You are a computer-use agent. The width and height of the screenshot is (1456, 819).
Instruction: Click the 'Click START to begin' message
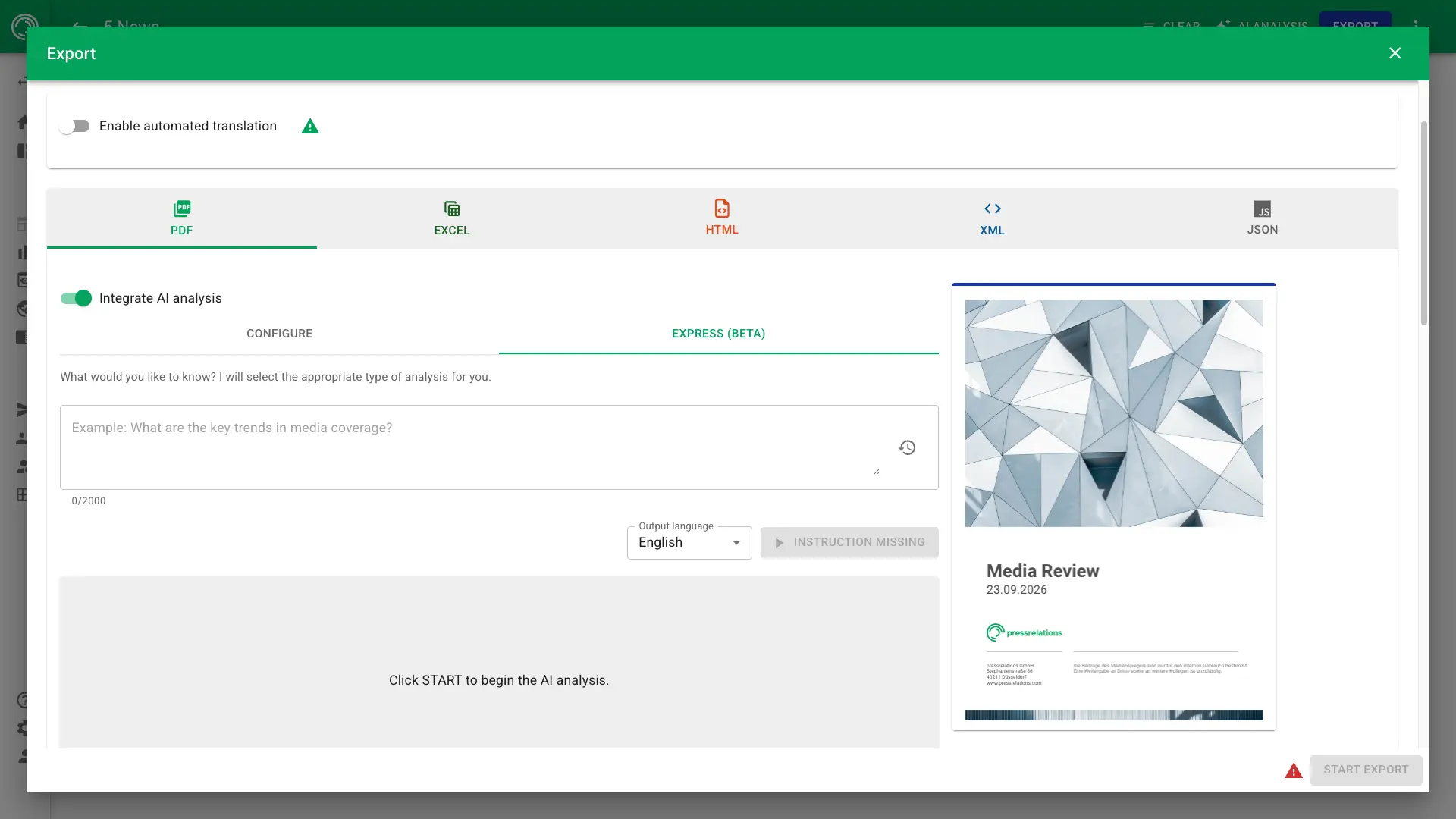pos(499,680)
